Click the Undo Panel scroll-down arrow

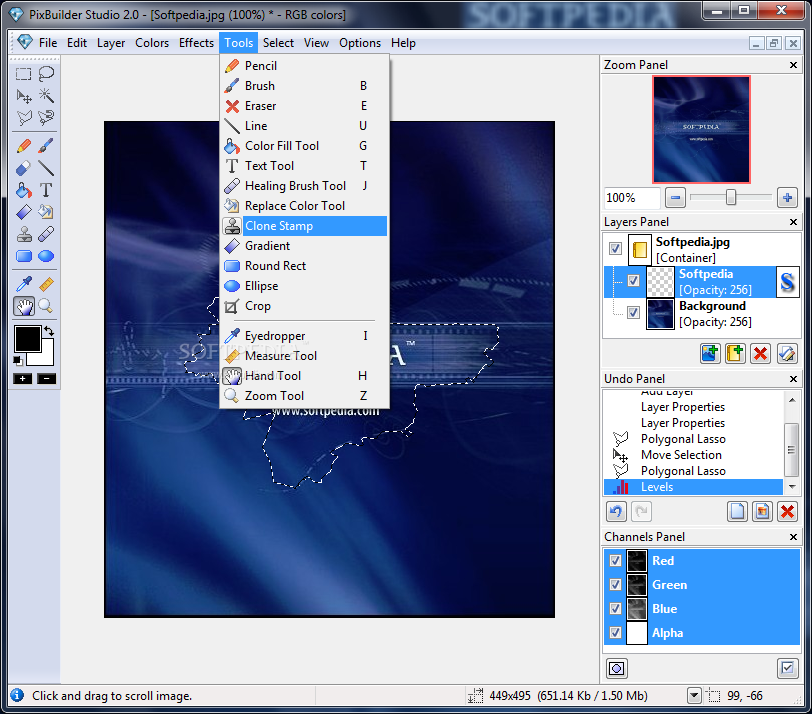[x=792, y=487]
